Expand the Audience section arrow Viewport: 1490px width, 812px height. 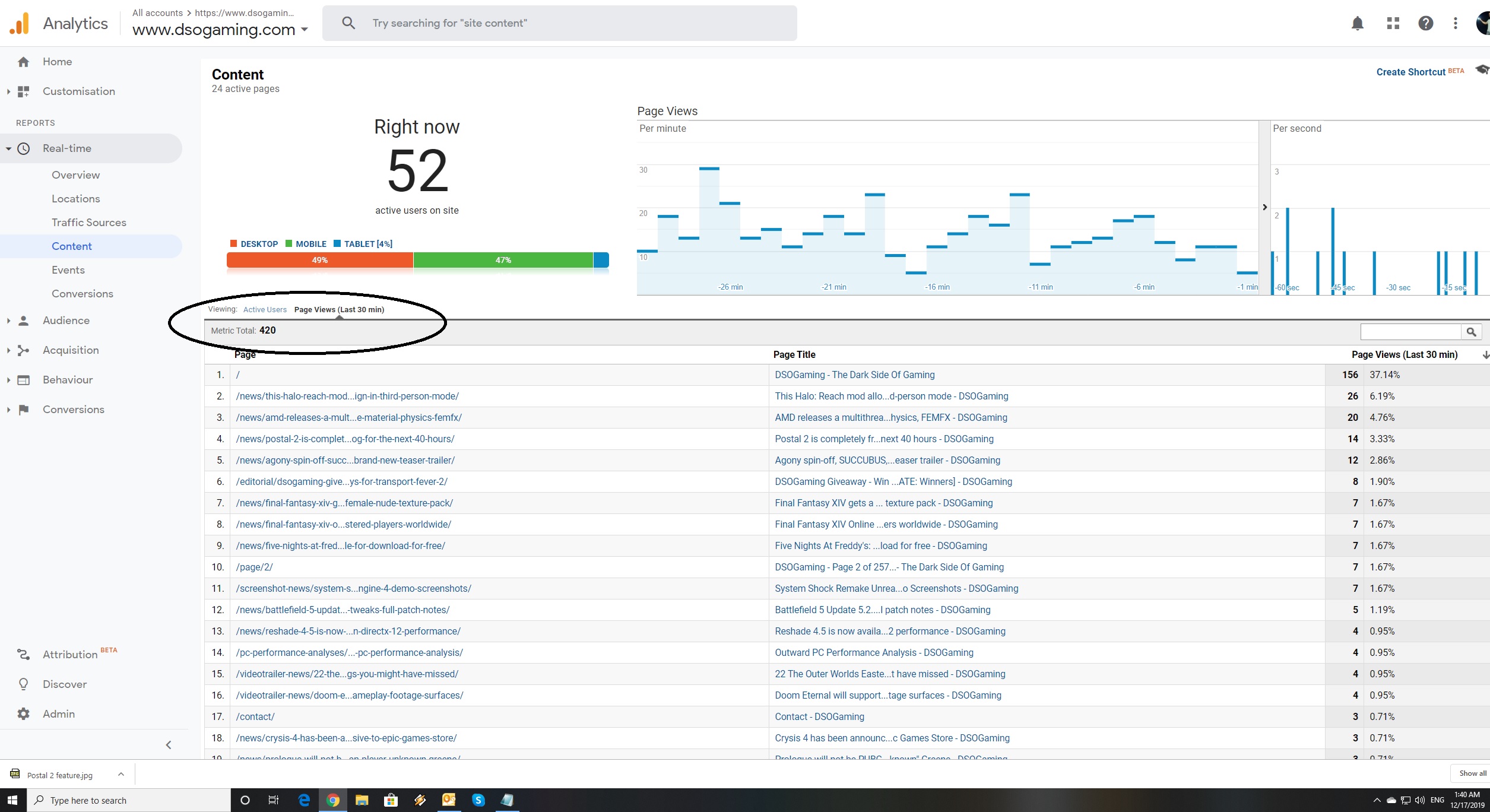click(8, 321)
